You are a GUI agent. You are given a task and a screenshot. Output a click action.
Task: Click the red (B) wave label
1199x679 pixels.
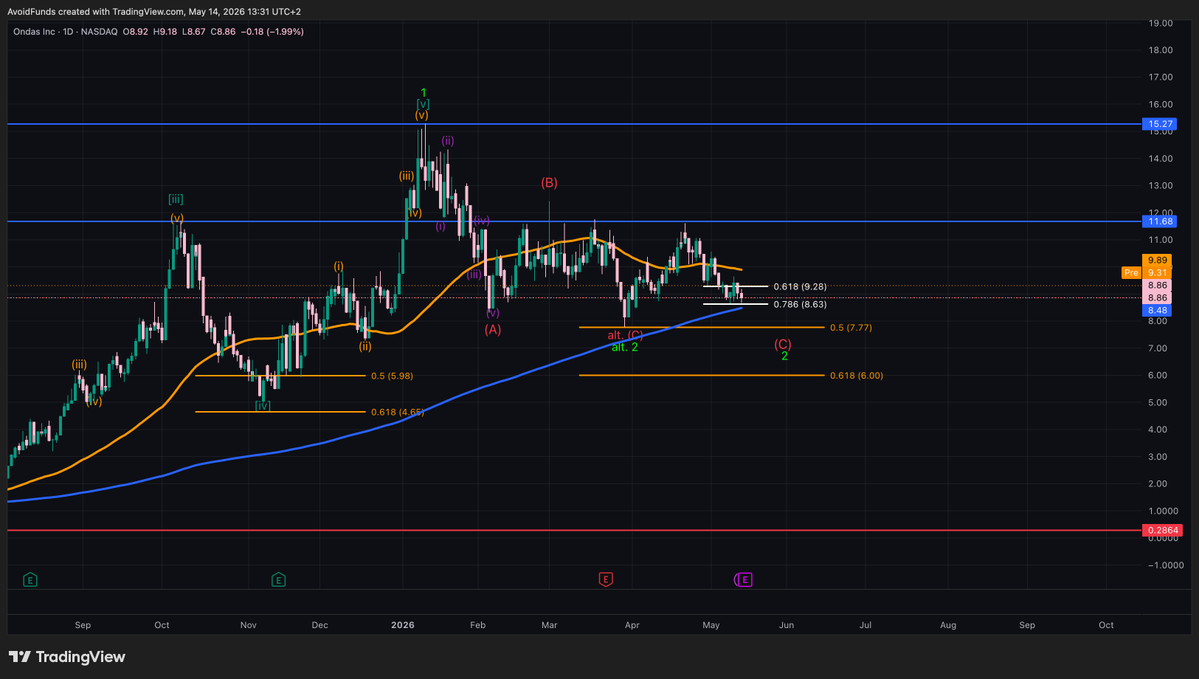pyautogui.click(x=549, y=183)
